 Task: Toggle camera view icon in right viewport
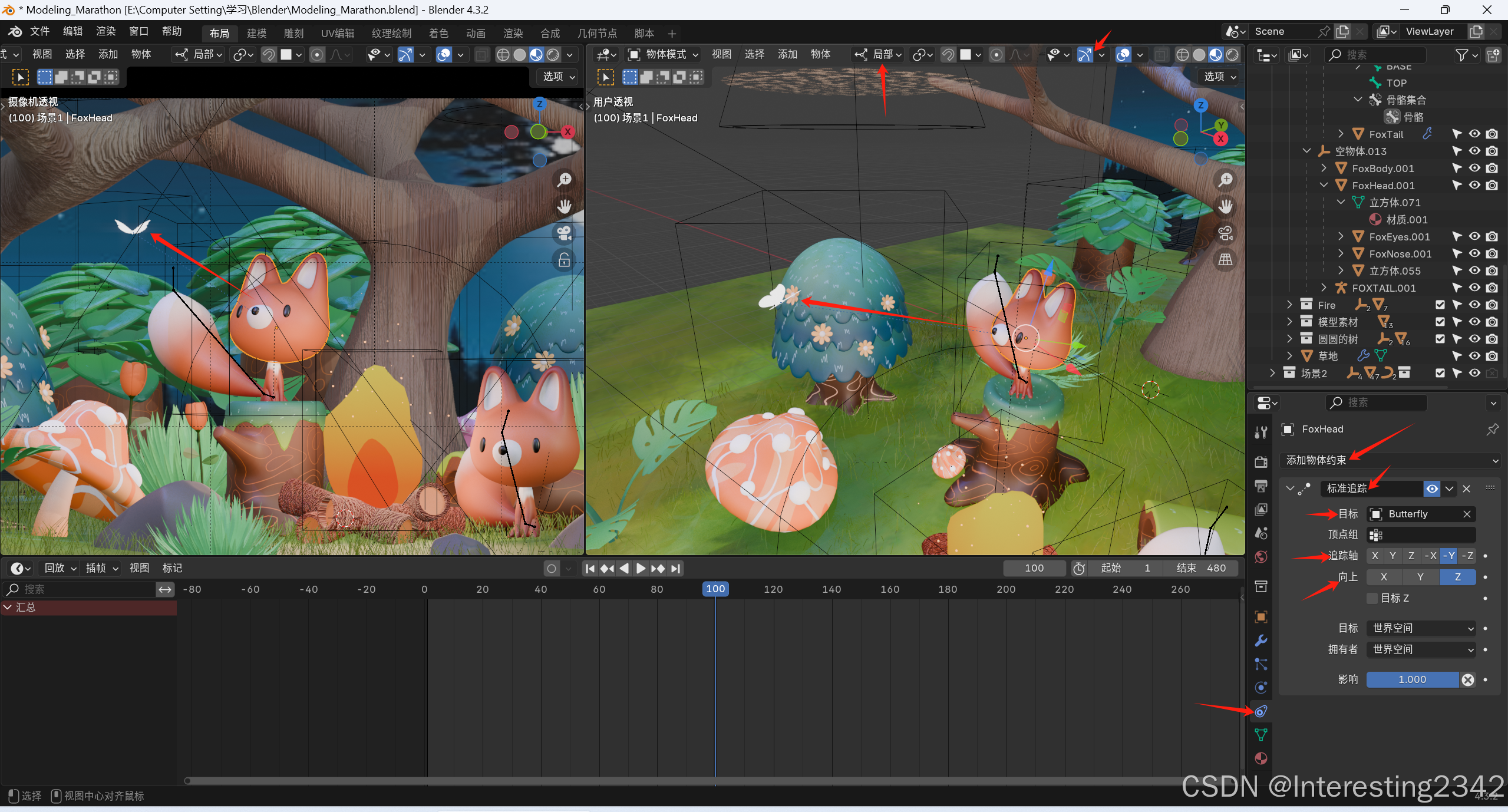point(1226,233)
